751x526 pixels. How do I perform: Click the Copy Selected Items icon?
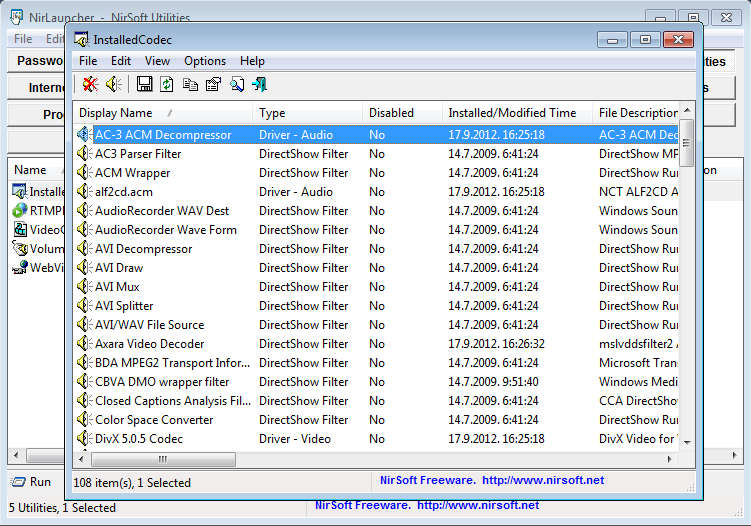click(x=190, y=84)
